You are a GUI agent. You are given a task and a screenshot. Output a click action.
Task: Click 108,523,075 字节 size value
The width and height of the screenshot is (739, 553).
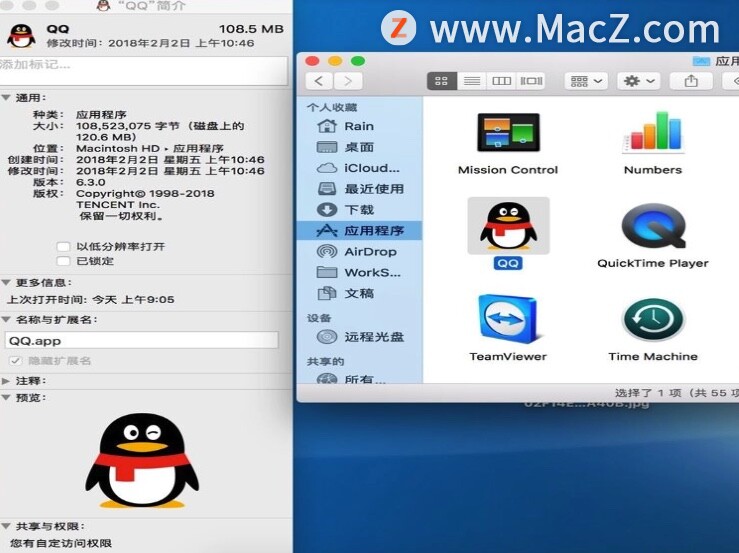(128, 126)
